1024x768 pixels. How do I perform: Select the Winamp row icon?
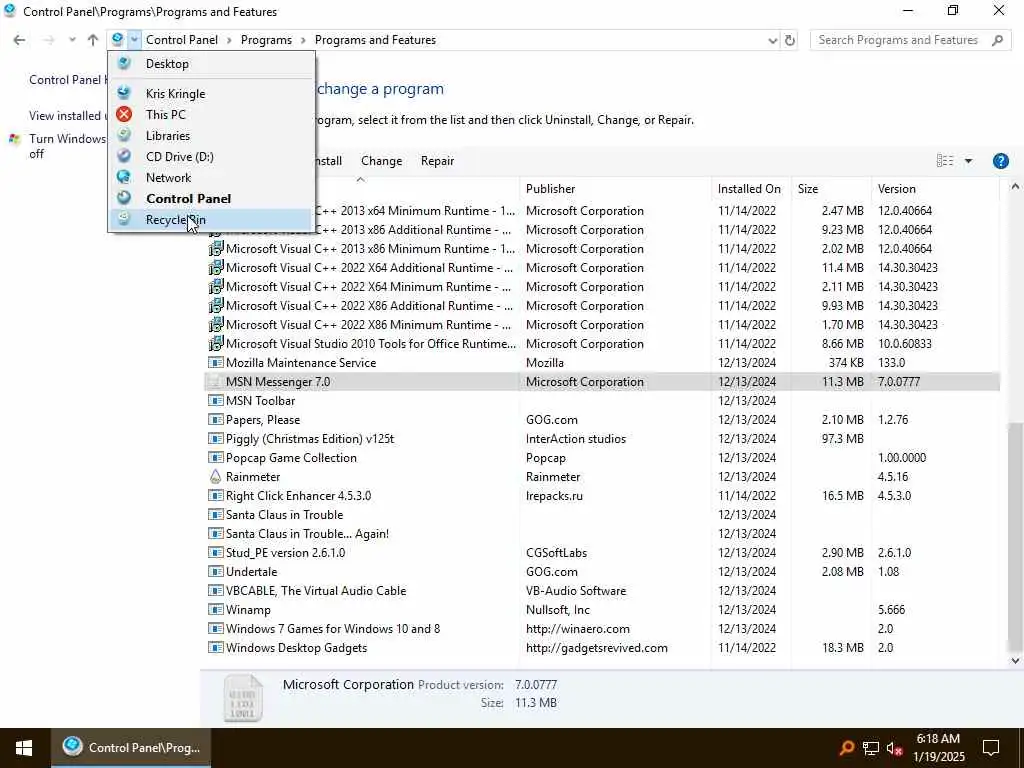click(216, 609)
